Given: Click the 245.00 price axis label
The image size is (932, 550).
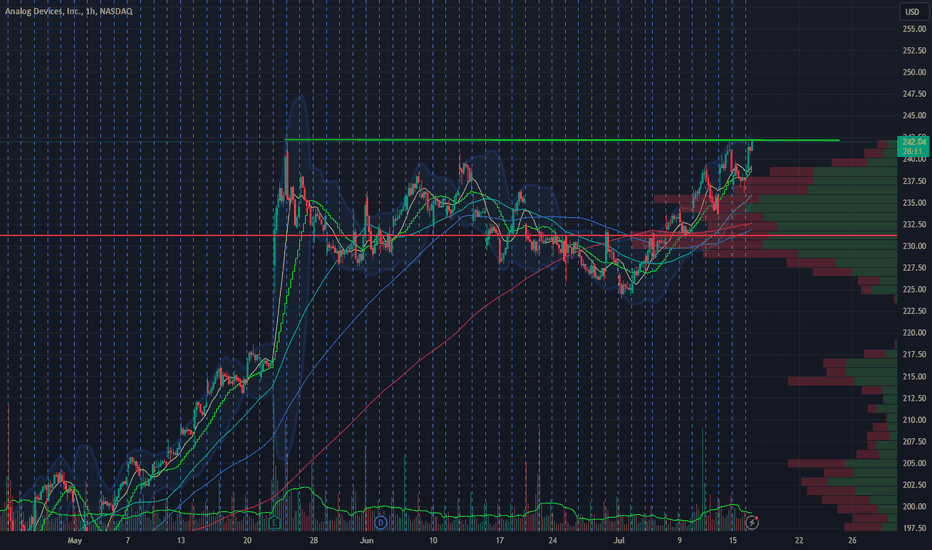Looking at the screenshot, I should (914, 115).
